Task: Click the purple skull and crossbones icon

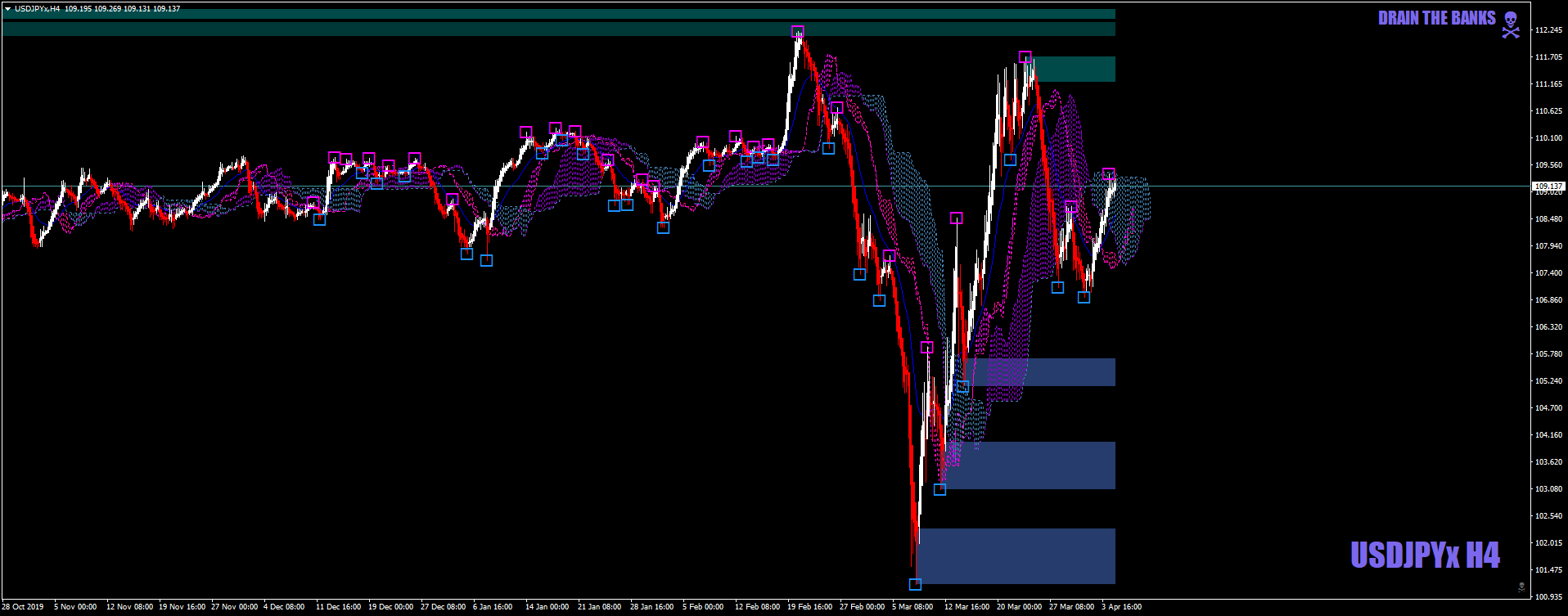Action: [x=1511, y=25]
